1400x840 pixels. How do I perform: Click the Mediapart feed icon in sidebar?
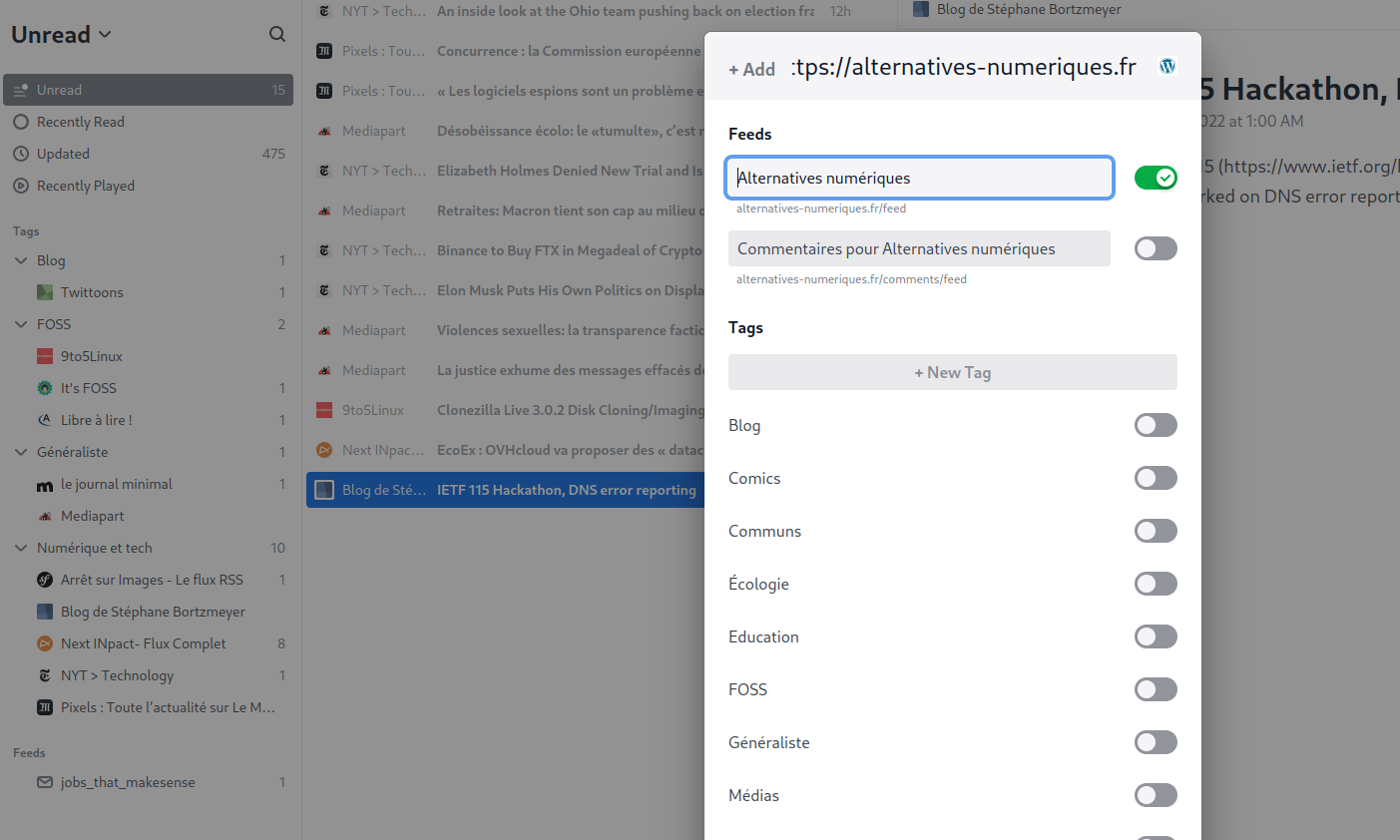45,516
